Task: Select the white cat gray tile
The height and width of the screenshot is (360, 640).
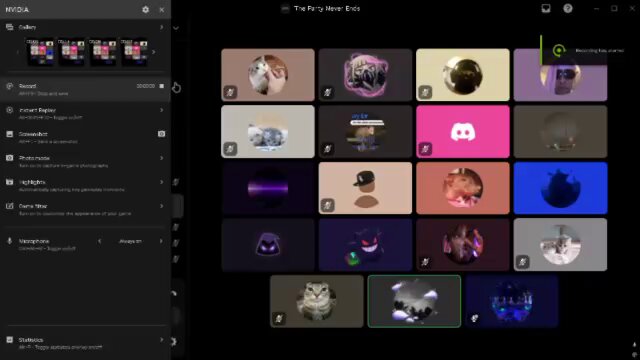Action: click(560, 244)
